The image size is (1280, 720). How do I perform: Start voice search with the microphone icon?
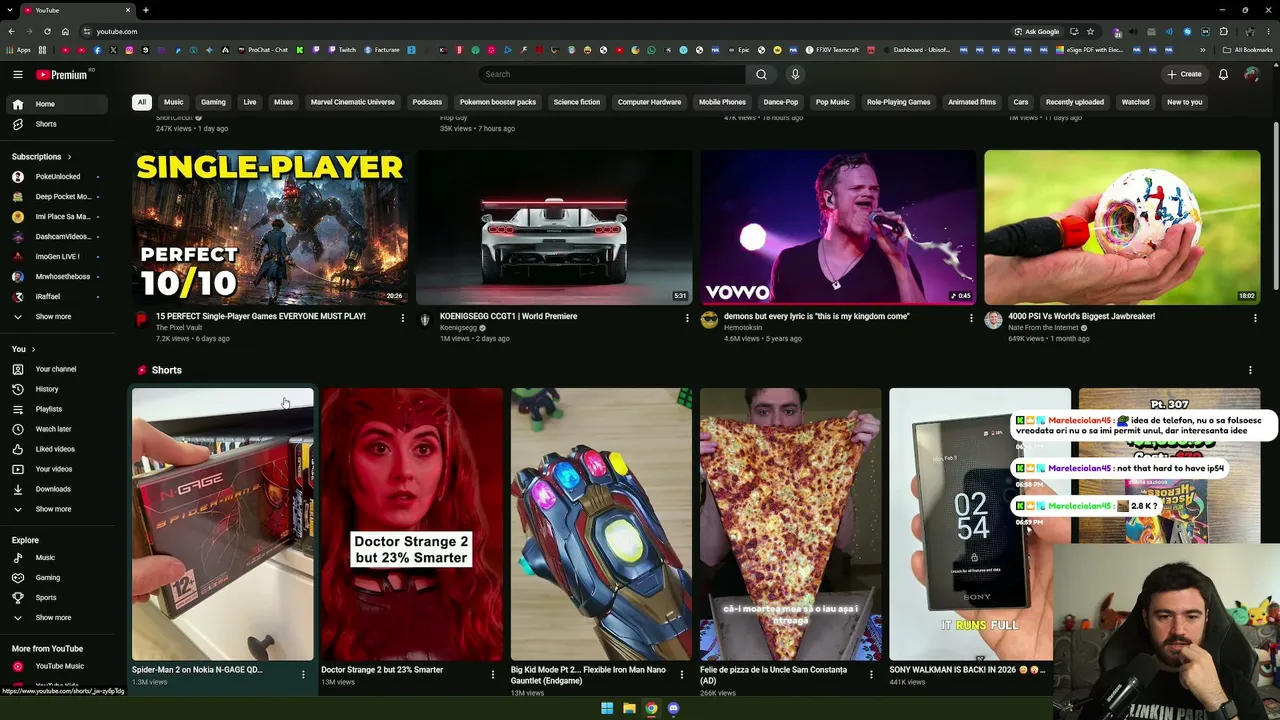click(x=795, y=74)
